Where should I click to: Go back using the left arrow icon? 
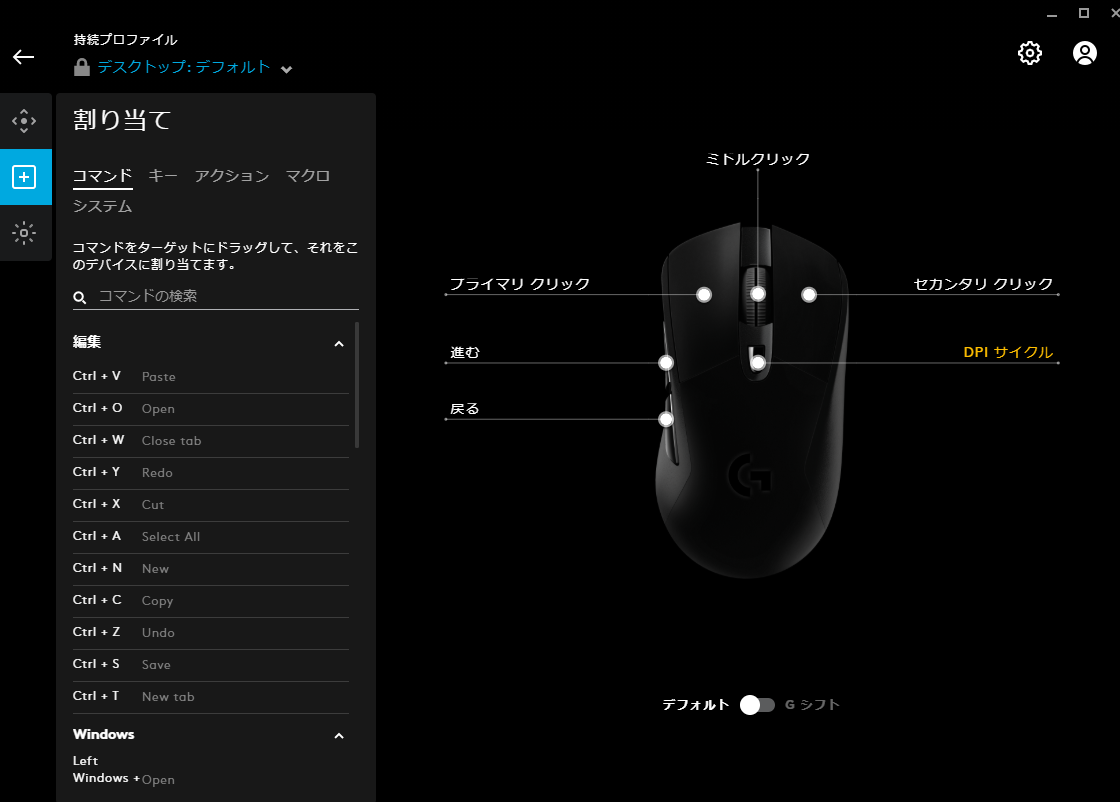coord(24,57)
